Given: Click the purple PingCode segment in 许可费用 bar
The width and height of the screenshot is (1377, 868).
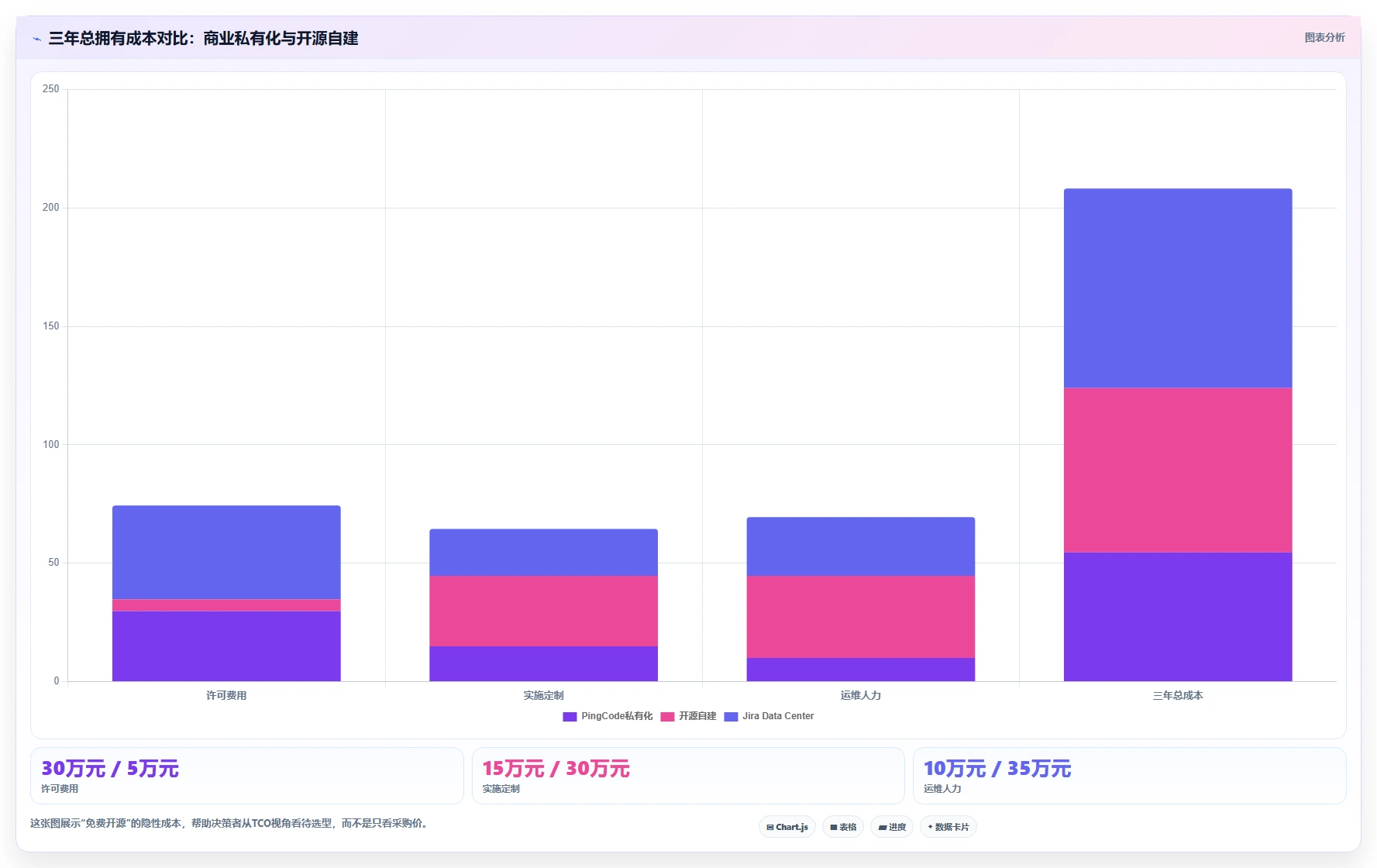Looking at the screenshot, I should point(226,646).
